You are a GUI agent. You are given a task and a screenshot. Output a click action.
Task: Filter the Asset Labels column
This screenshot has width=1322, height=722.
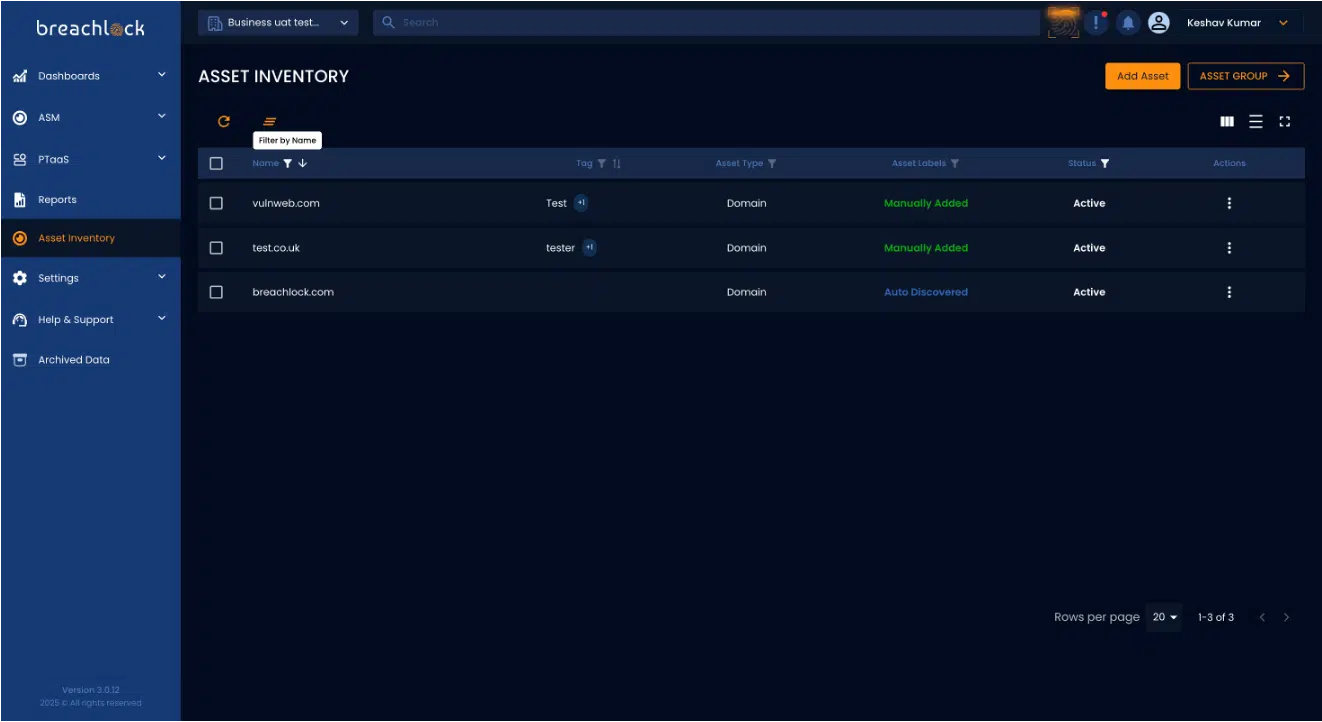955,164
